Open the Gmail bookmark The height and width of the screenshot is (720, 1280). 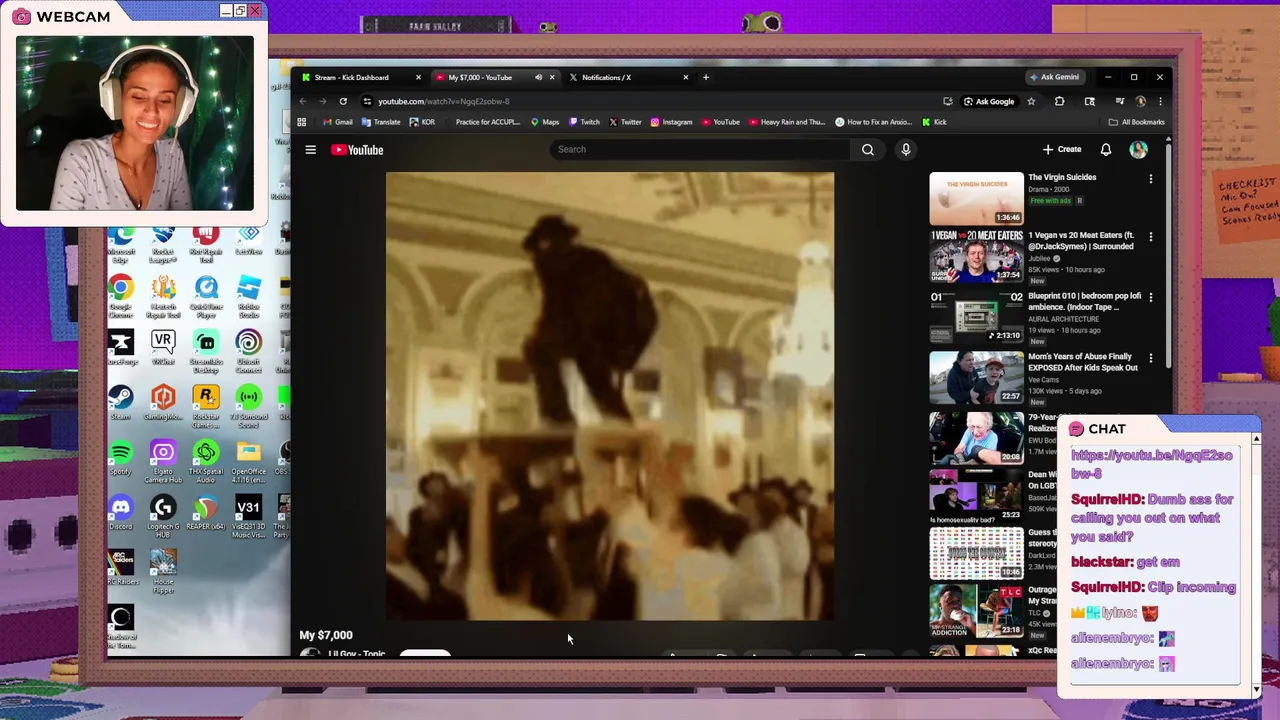click(x=338, y=122)
